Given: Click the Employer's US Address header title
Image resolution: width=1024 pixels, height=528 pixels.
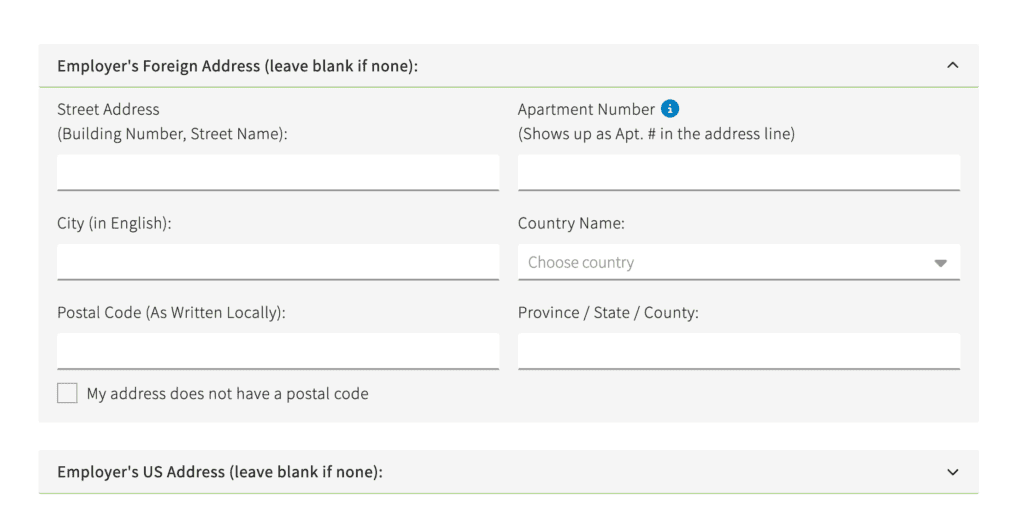Looking at the screenshot, I should [220, 472].
